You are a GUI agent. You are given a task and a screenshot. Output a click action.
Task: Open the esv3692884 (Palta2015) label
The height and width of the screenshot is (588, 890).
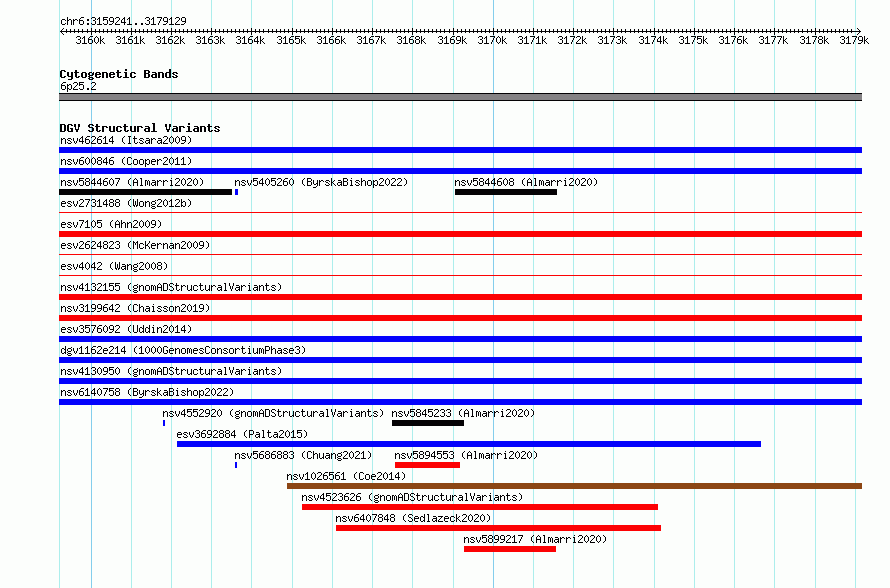coord(242,434)
